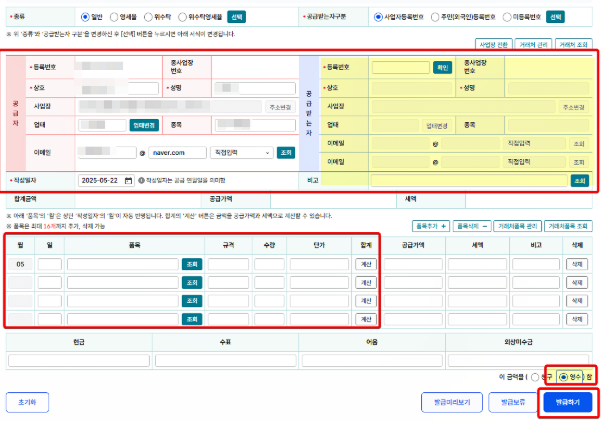The image size is (602, 422).
Task: Click the 선택 button beside invoice type options
Action: pyautogui.click(x=236, y=17)
